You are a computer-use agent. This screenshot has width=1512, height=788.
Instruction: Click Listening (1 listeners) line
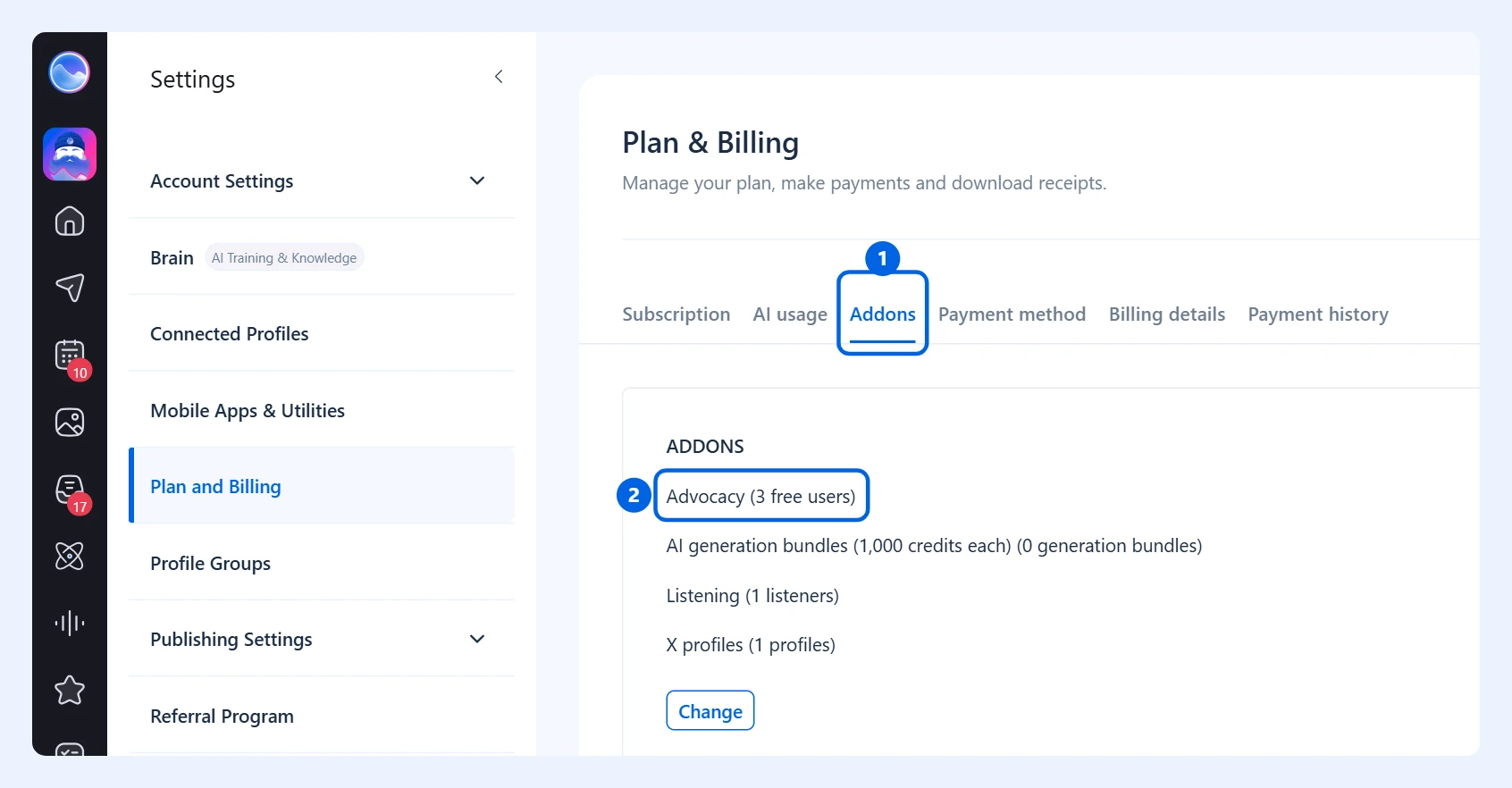coord(752,595)
